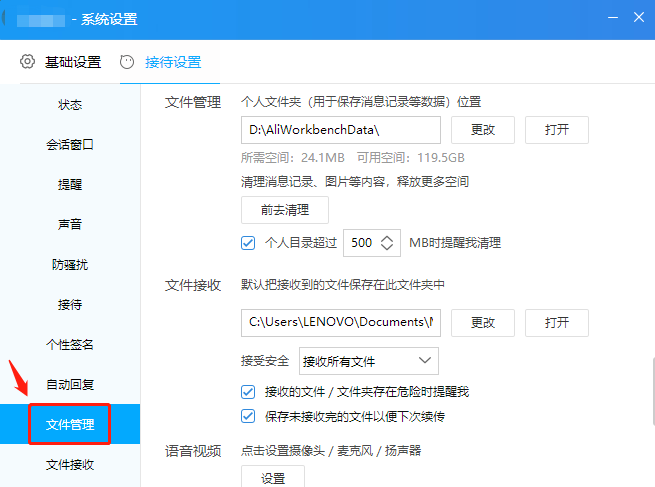Screen dimensions: 655x487
Task: Select 状态 in the sidebar
Action: (70, 104)
